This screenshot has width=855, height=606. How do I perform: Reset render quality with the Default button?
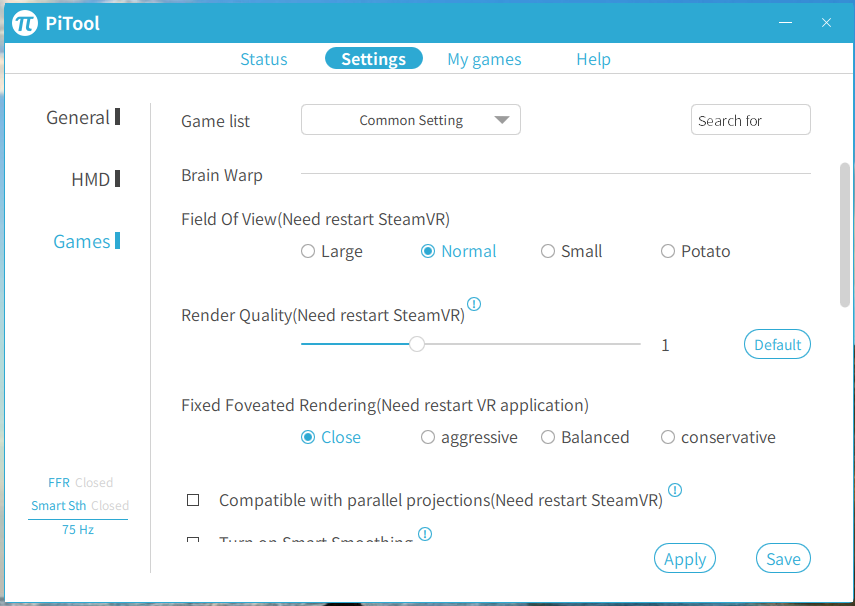pos(777,344)
